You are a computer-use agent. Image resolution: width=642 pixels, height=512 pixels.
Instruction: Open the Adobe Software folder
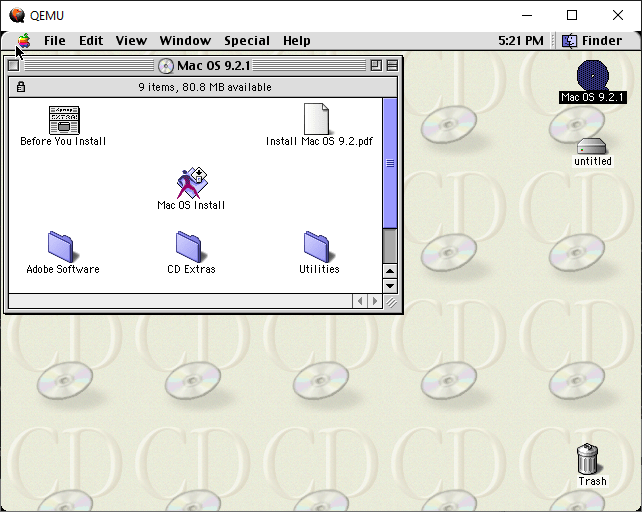click(62, 247)
